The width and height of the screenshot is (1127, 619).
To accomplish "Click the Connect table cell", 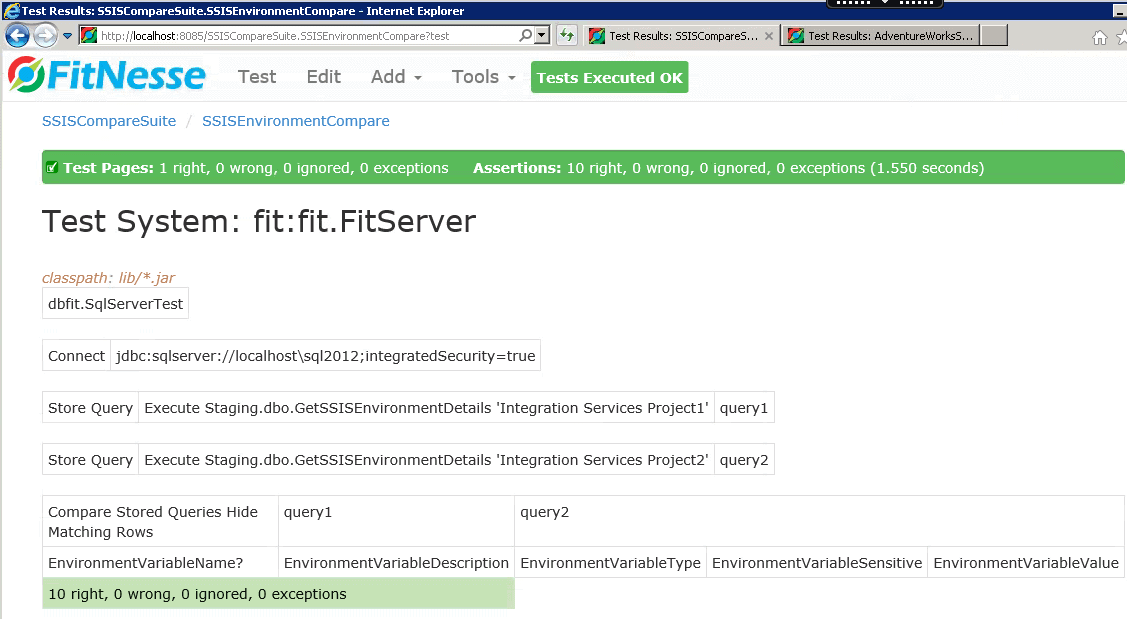I will click(76, 356).
